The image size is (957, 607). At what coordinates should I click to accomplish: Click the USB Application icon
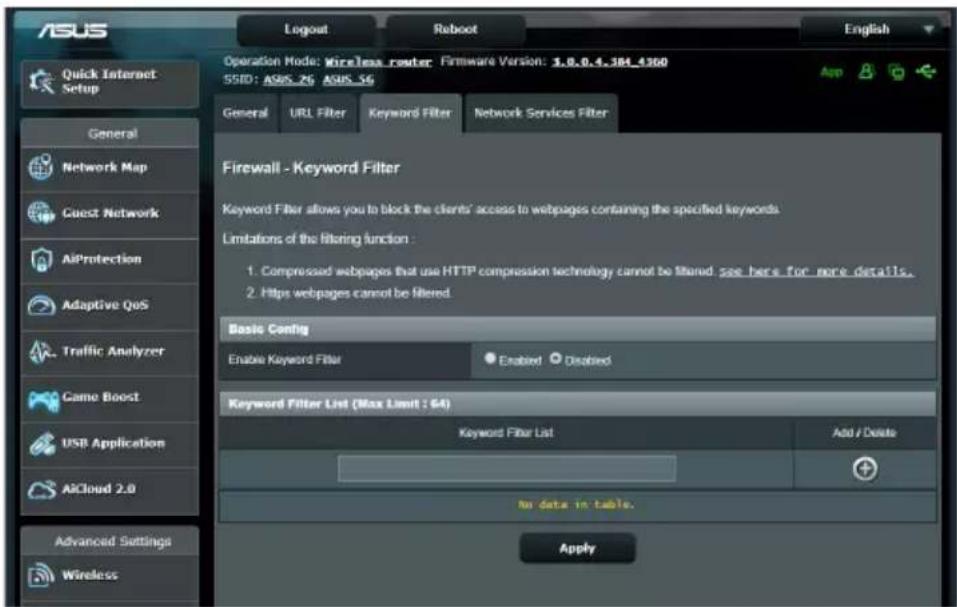(x=42, y=444)
